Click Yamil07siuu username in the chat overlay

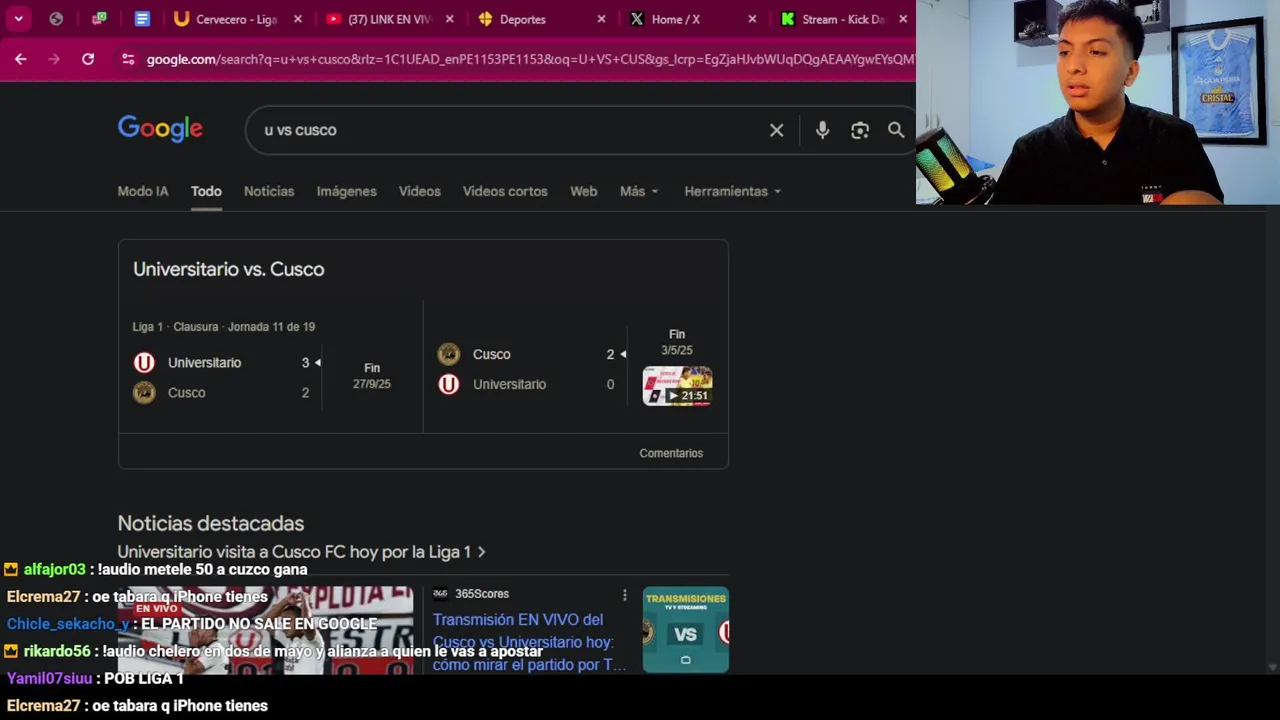[49, 678]
